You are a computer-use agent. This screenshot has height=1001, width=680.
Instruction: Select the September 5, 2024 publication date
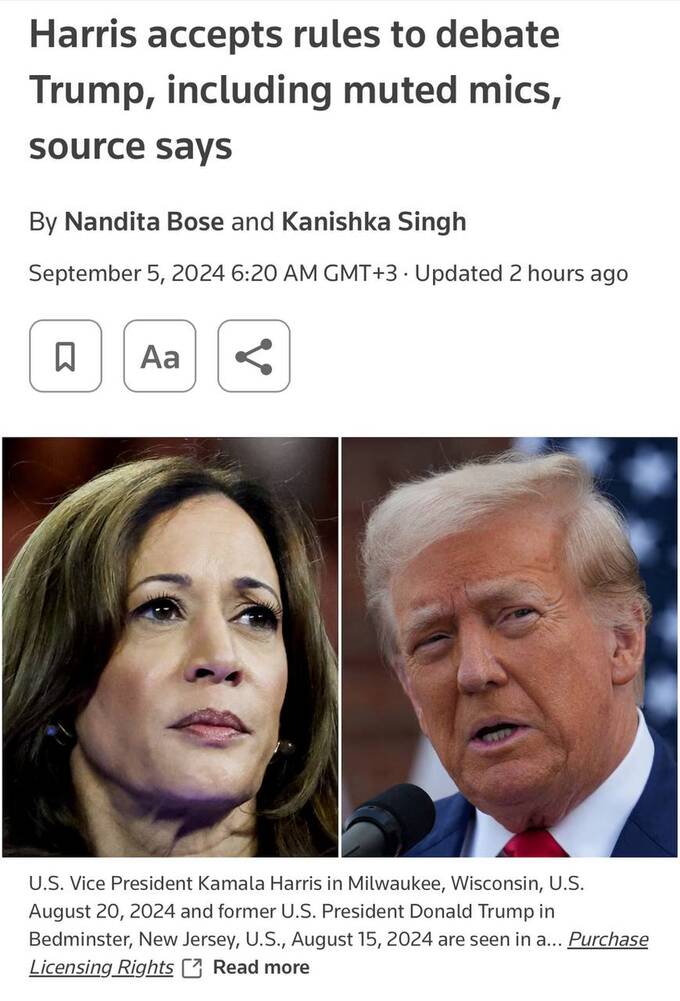pyautogui.click(x=126, y=273)
